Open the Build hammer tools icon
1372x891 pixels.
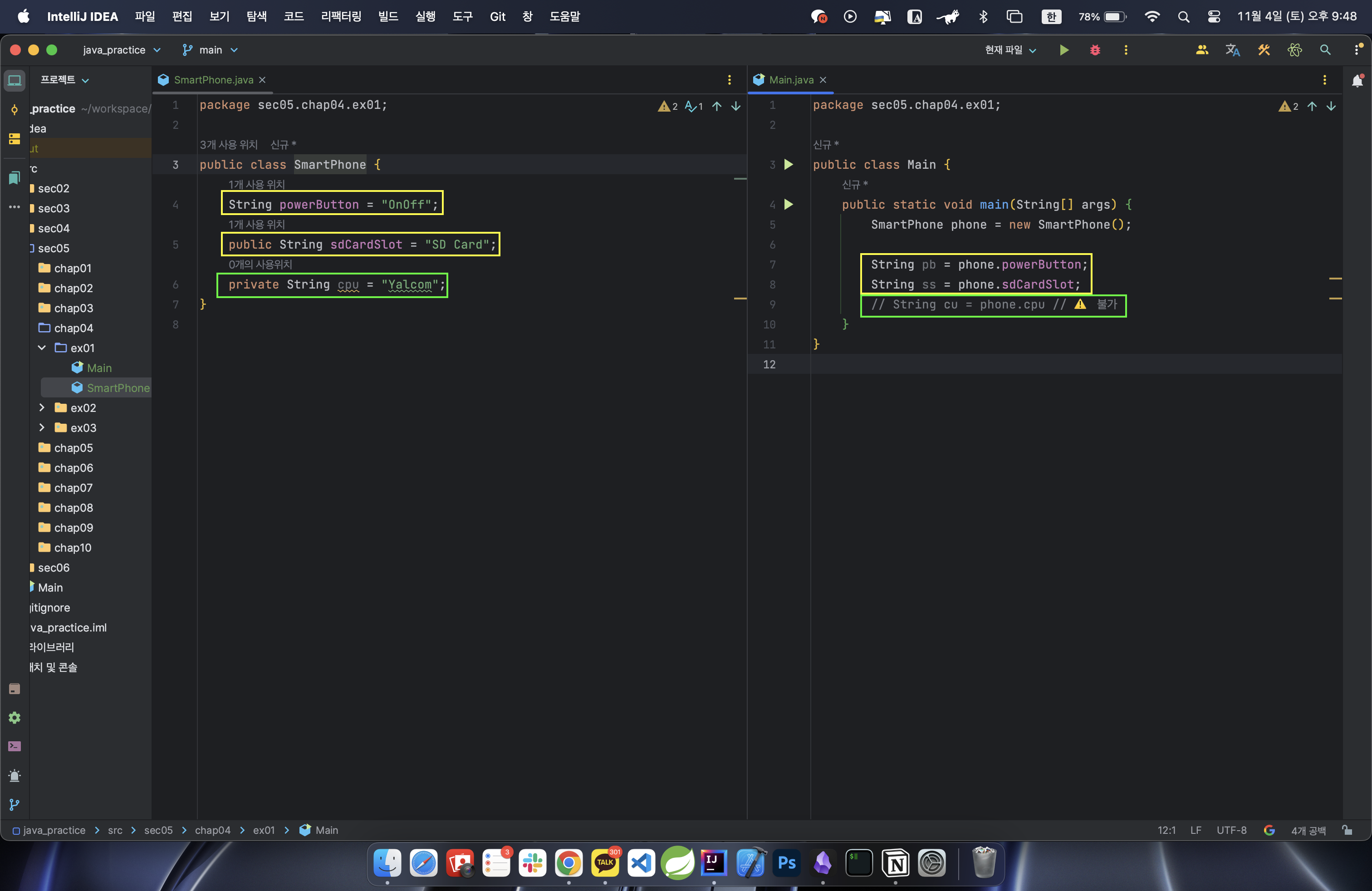[1264, 50]
